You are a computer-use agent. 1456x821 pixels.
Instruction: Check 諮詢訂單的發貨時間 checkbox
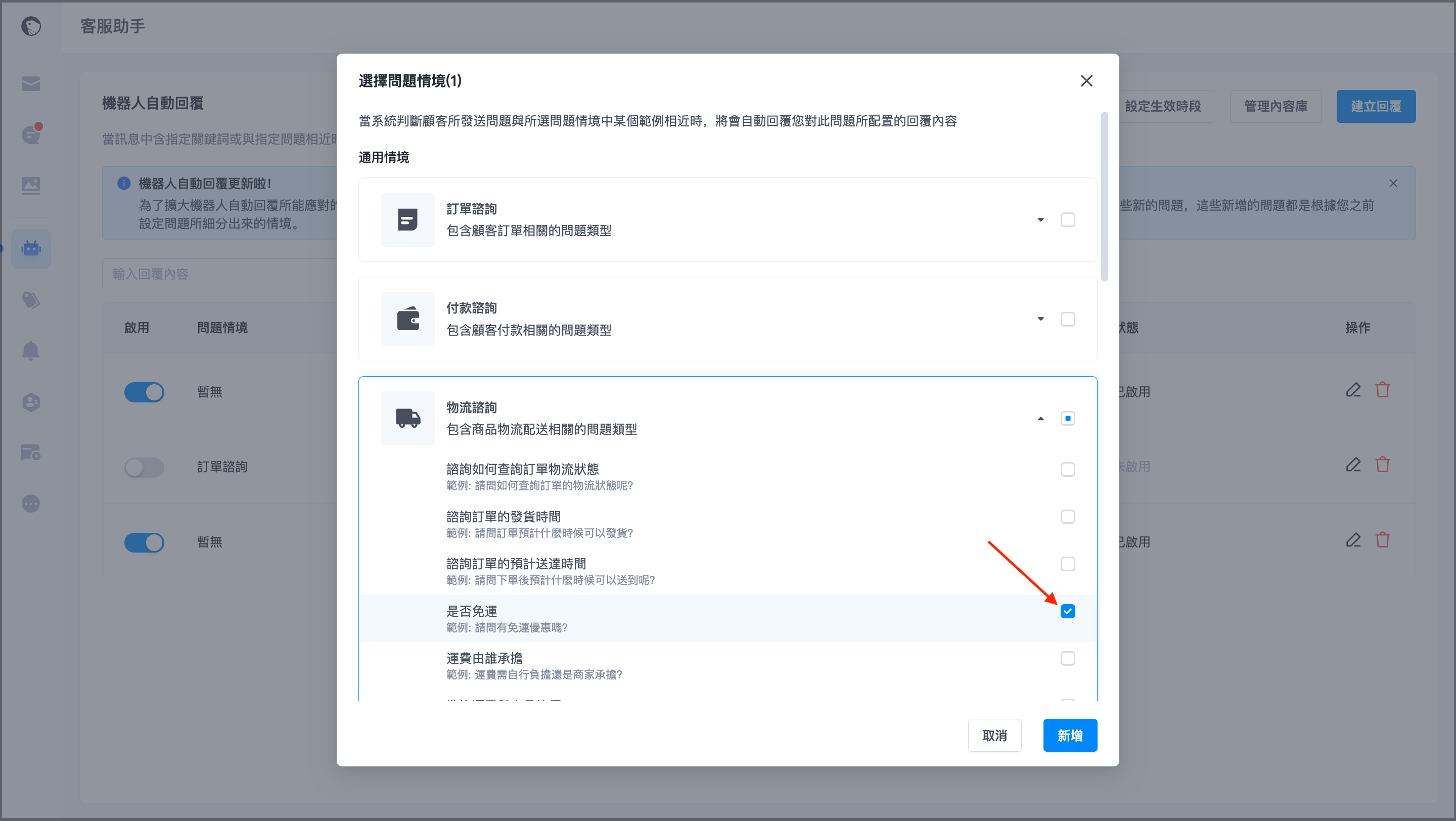tap(1068, 517)
